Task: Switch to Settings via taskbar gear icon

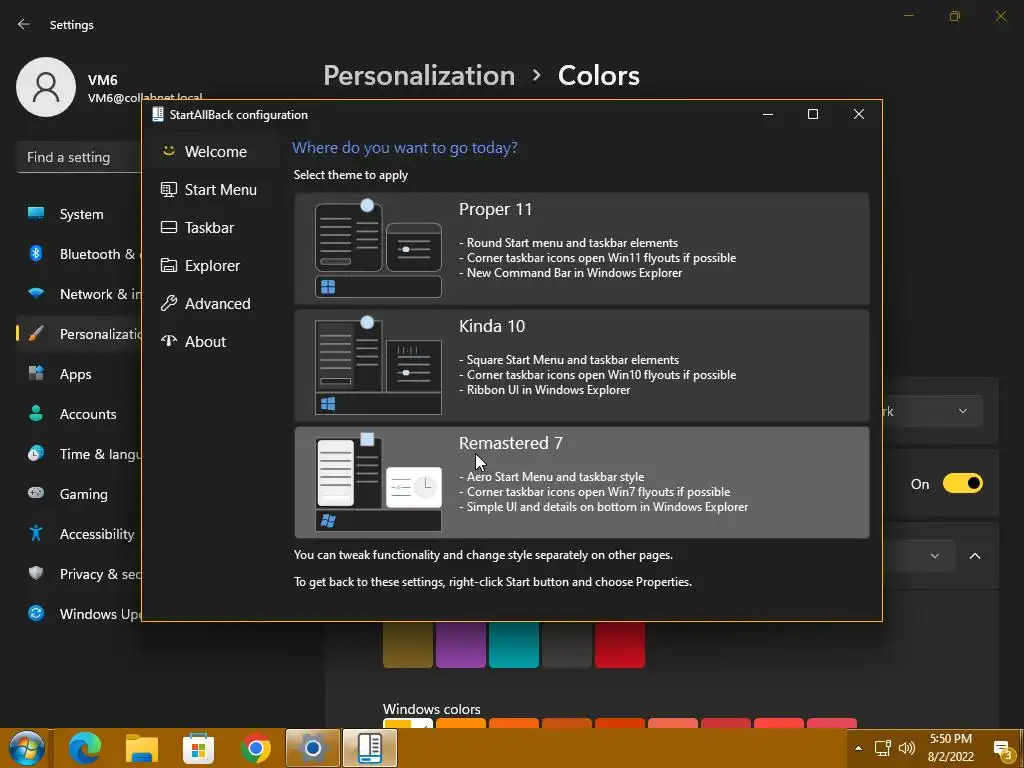Action: pyautogui.click(x=312, y=748)
